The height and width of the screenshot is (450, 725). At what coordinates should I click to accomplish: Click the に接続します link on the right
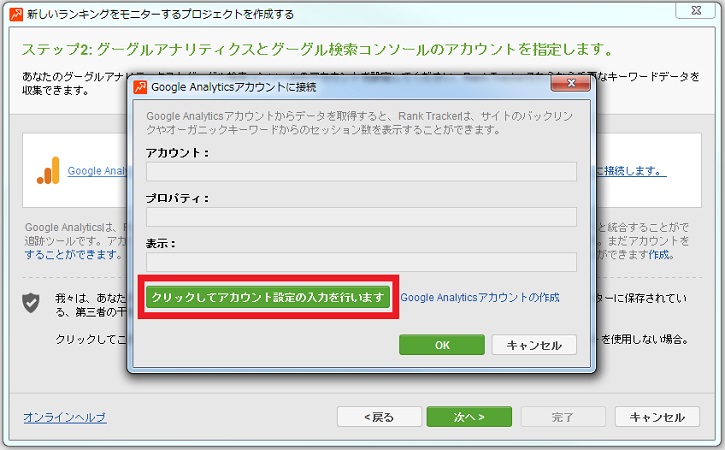tap(631, 171)
